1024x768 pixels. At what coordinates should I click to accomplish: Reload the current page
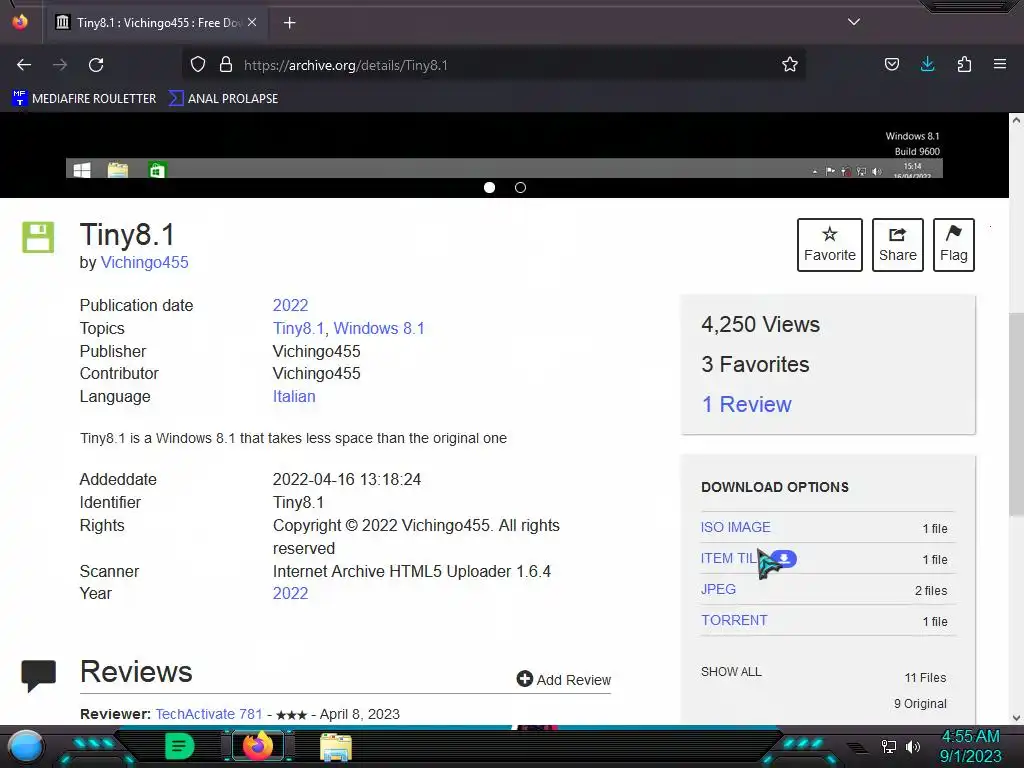(96, 65)
